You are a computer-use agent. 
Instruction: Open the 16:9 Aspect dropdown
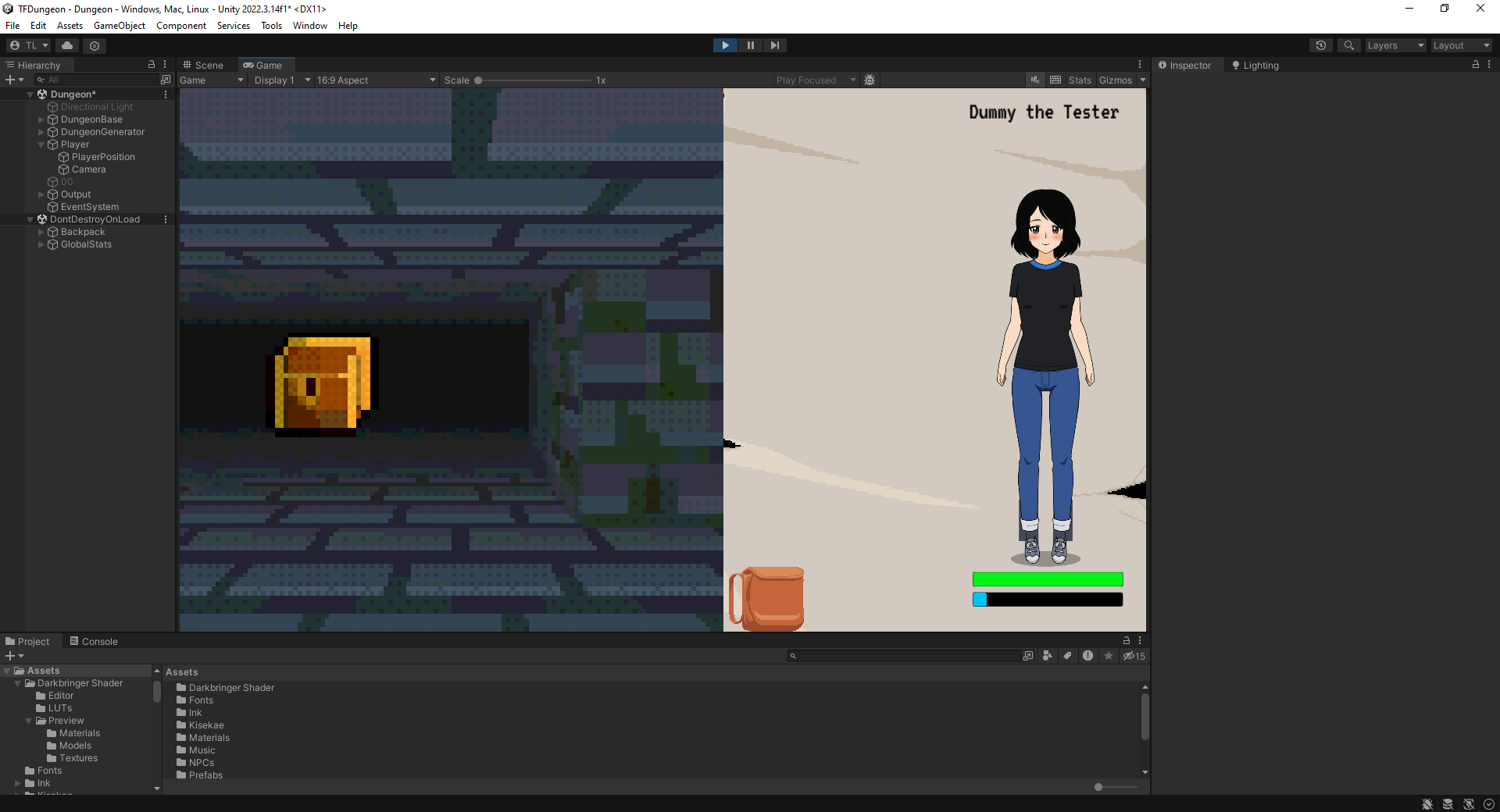tap(376, 80)
